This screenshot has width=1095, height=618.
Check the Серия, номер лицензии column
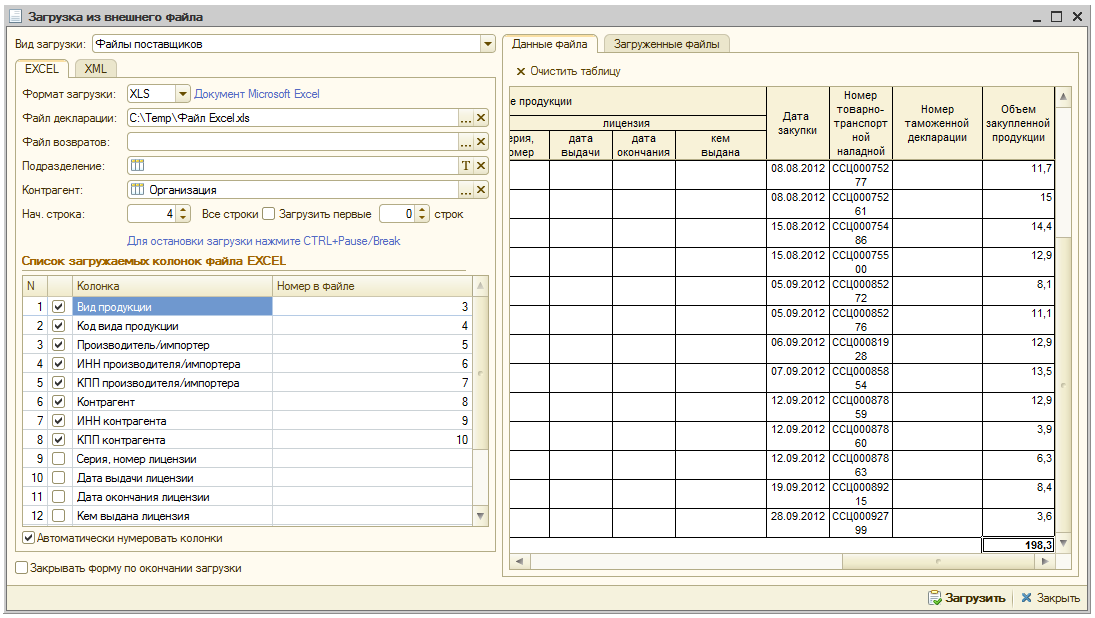pyautogui.click(x=58, y=459)
